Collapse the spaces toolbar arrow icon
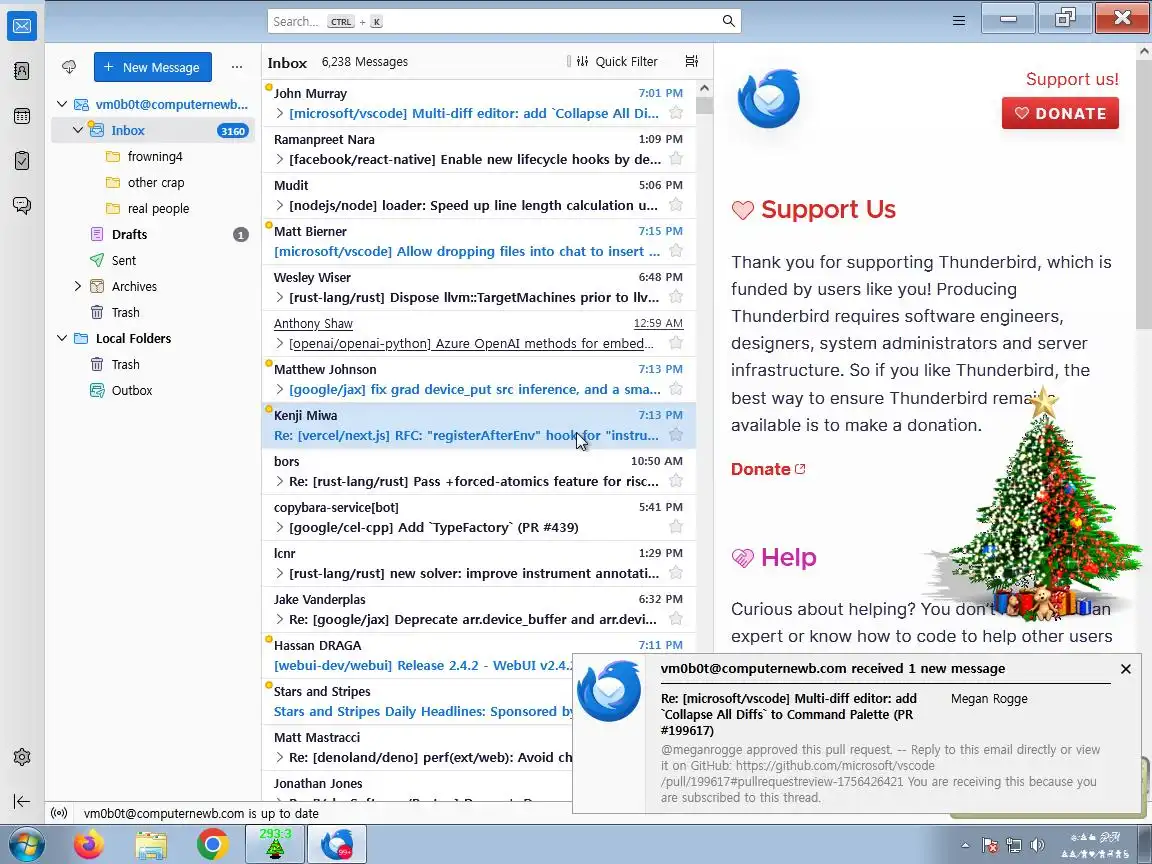The height and width of the screenshot is (864, 1152). tap(22, 801)
